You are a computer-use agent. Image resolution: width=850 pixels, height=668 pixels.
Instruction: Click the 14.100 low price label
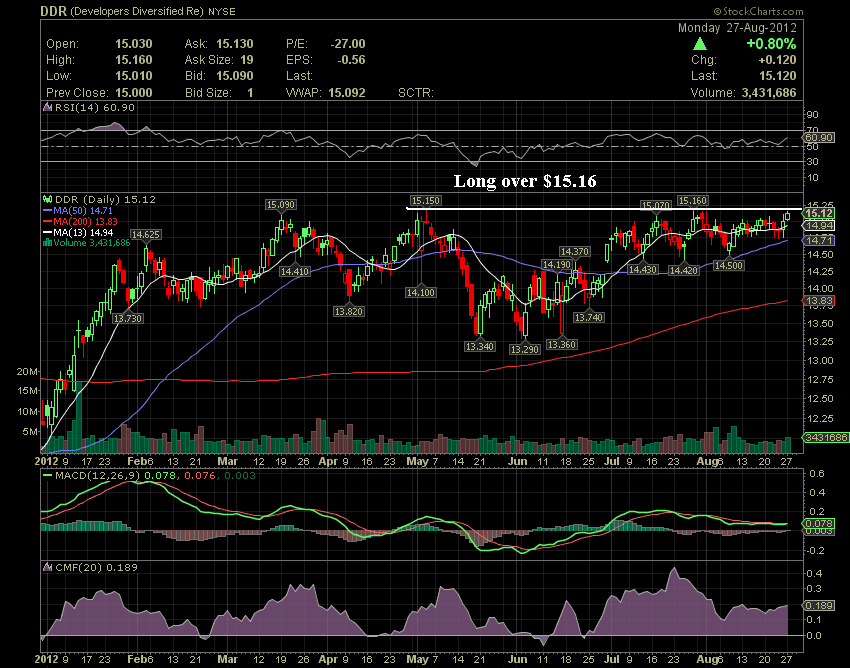click(x=421, y=292)
